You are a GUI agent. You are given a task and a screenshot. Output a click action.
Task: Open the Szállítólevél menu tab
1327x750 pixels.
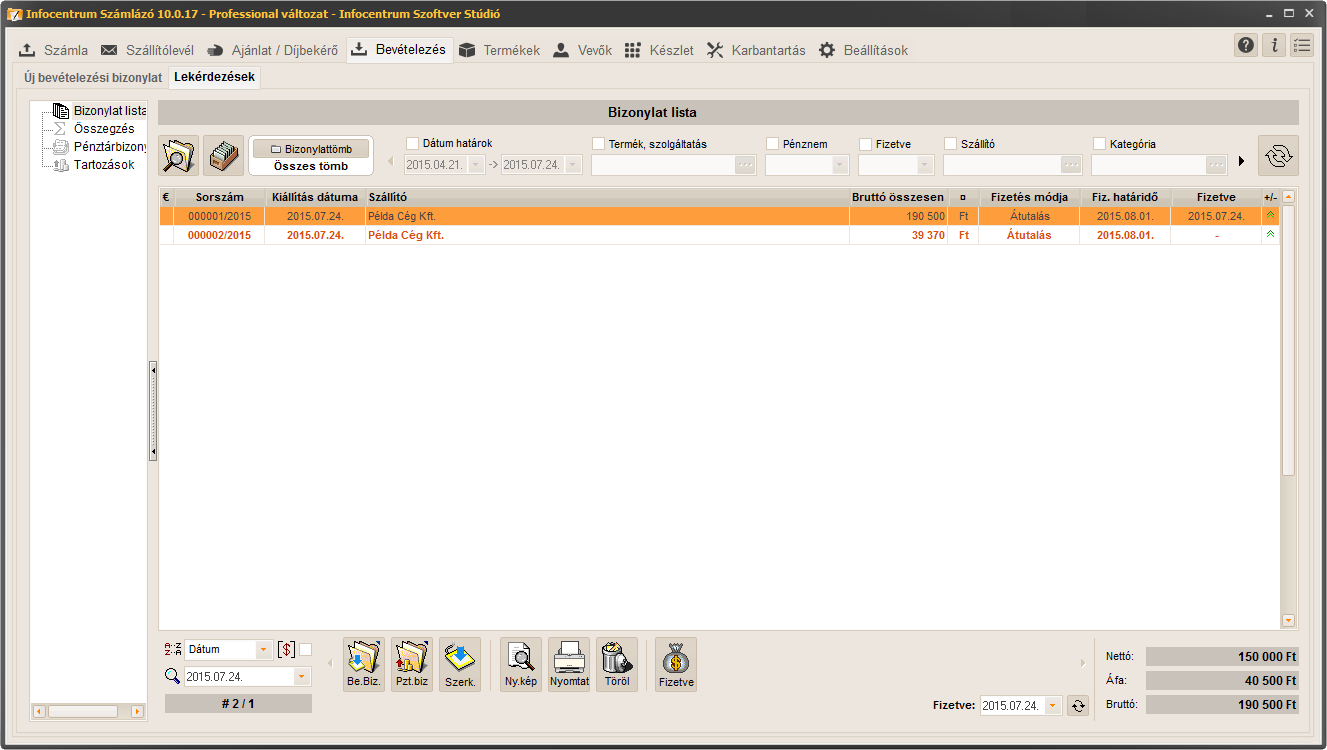tap(148, 50)
